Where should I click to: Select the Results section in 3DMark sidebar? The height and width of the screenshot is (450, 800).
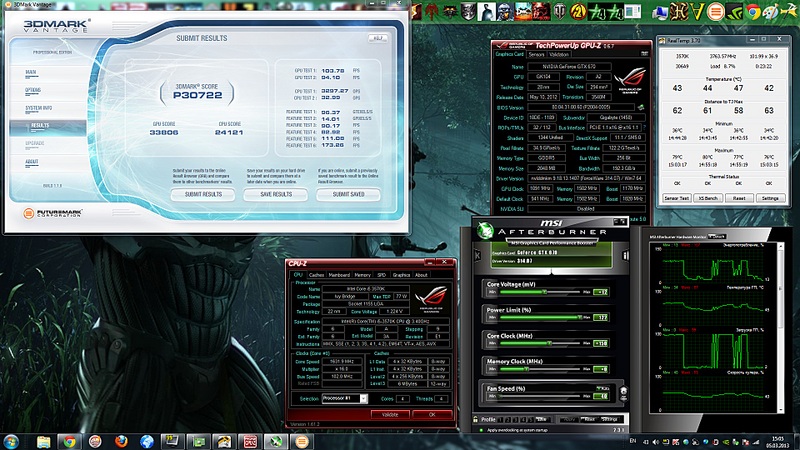(x=47, y=126)
